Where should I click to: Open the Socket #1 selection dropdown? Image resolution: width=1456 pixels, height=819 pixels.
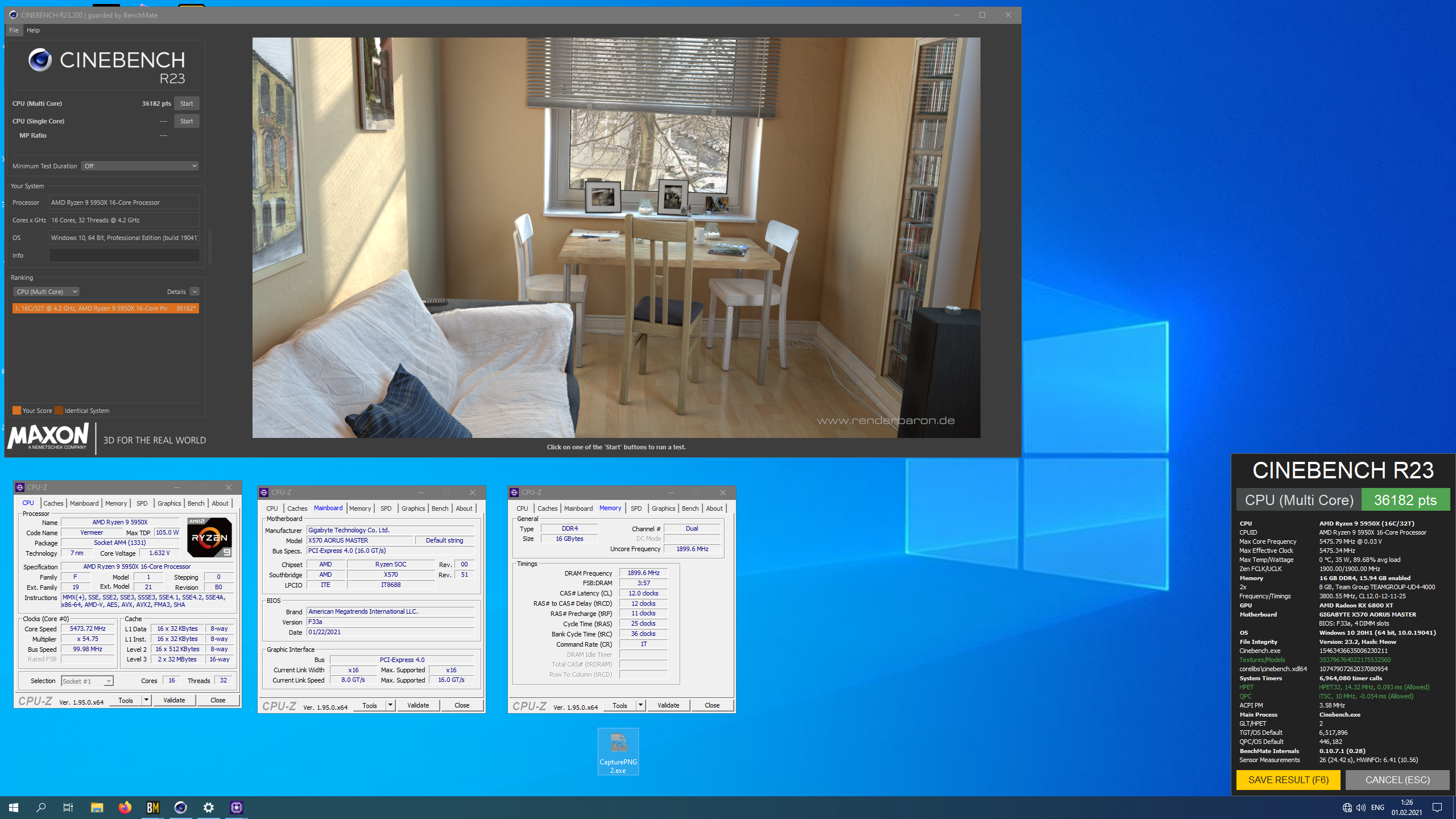pos(88,681)
